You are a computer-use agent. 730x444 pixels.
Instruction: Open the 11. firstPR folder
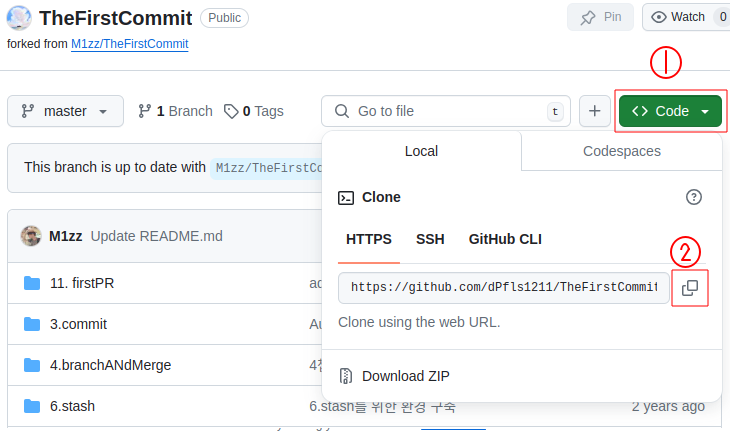pyautogui.click(x=82, y=283)
